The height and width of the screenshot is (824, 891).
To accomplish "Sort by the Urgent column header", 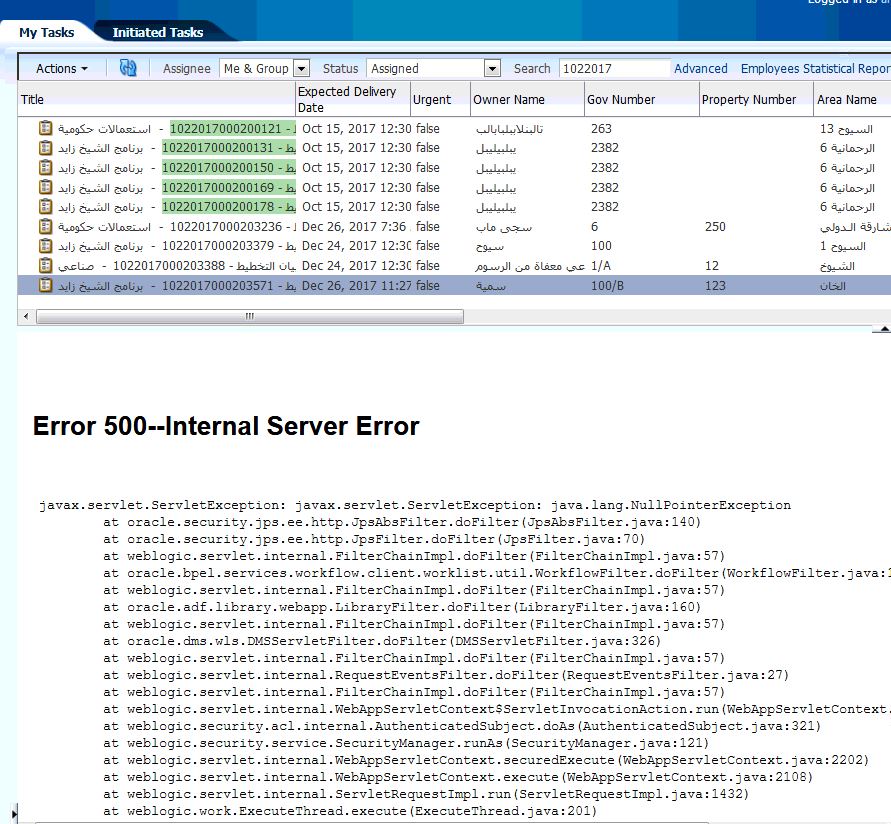I will (440, 99).
